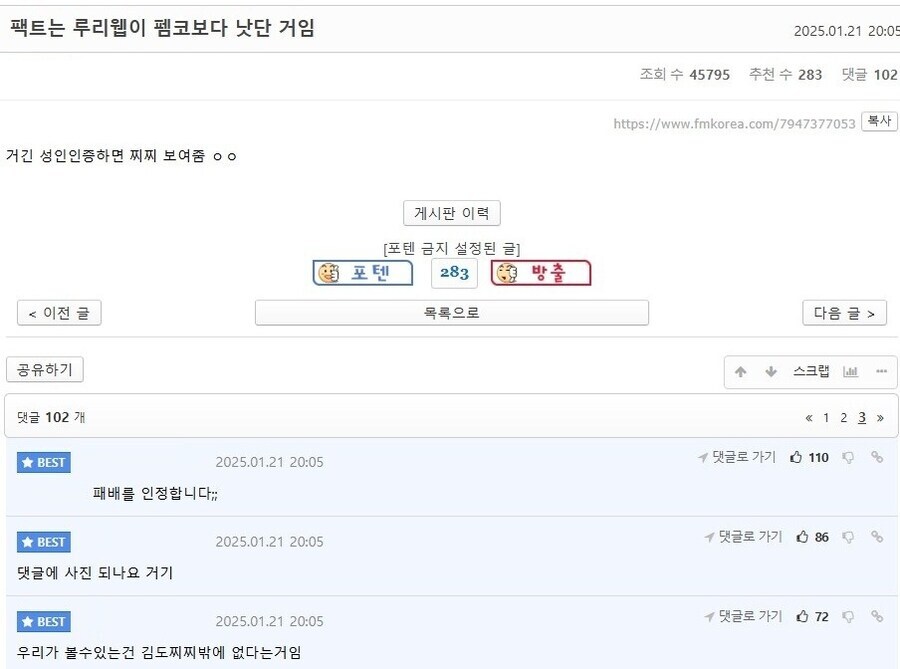
Task: Select the 스크랩 toolbar item
Action: (813, 371)
